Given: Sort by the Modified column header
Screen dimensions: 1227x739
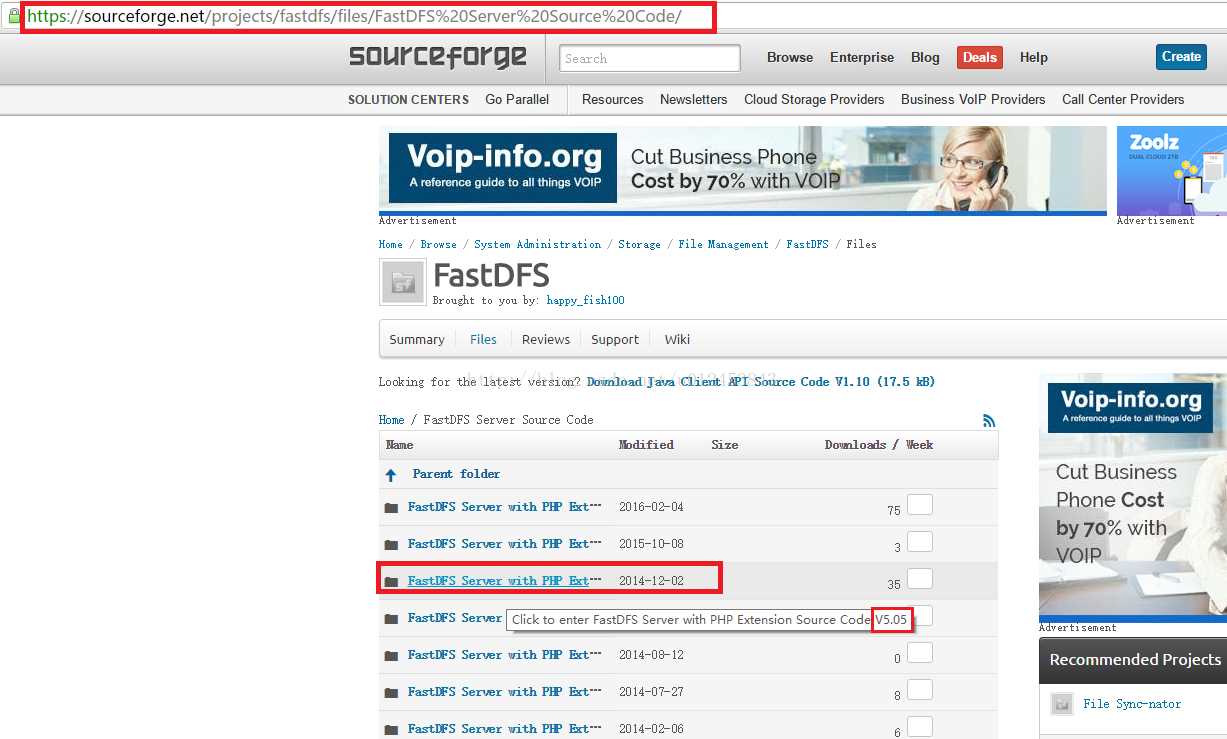Looking at the screenshot, I should (x=646, y=445).
